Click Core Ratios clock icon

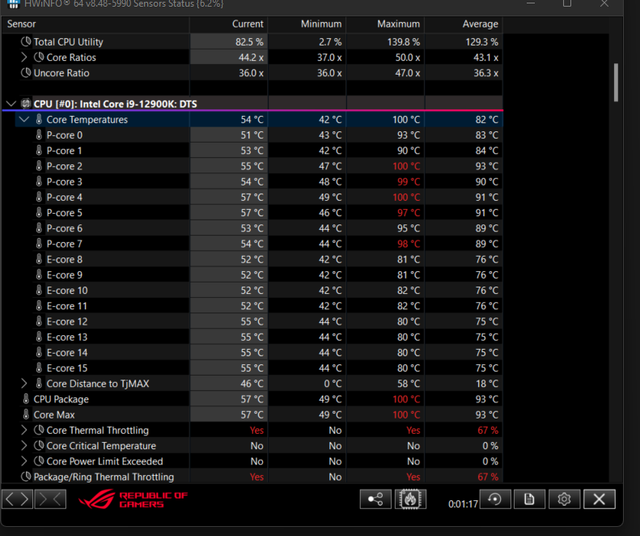[39, 57]
